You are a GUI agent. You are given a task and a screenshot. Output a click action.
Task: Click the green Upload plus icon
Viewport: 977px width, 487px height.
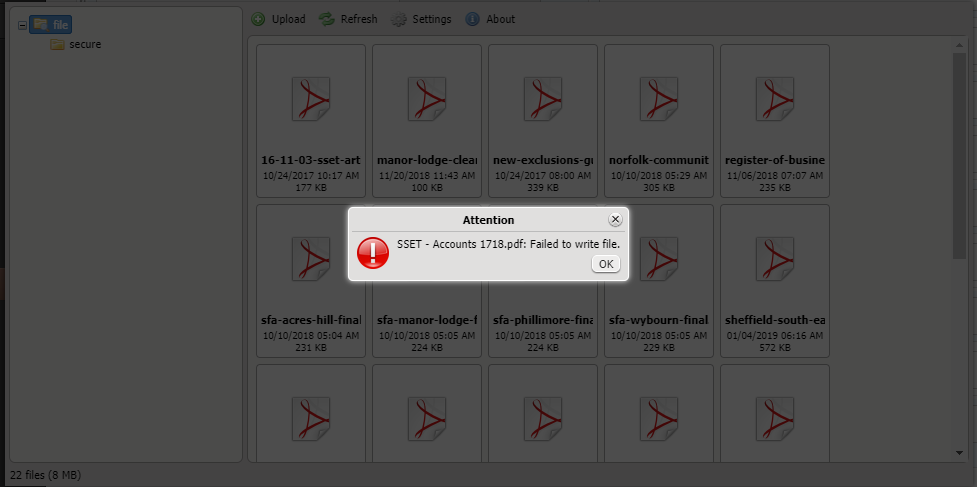point(258,19)
